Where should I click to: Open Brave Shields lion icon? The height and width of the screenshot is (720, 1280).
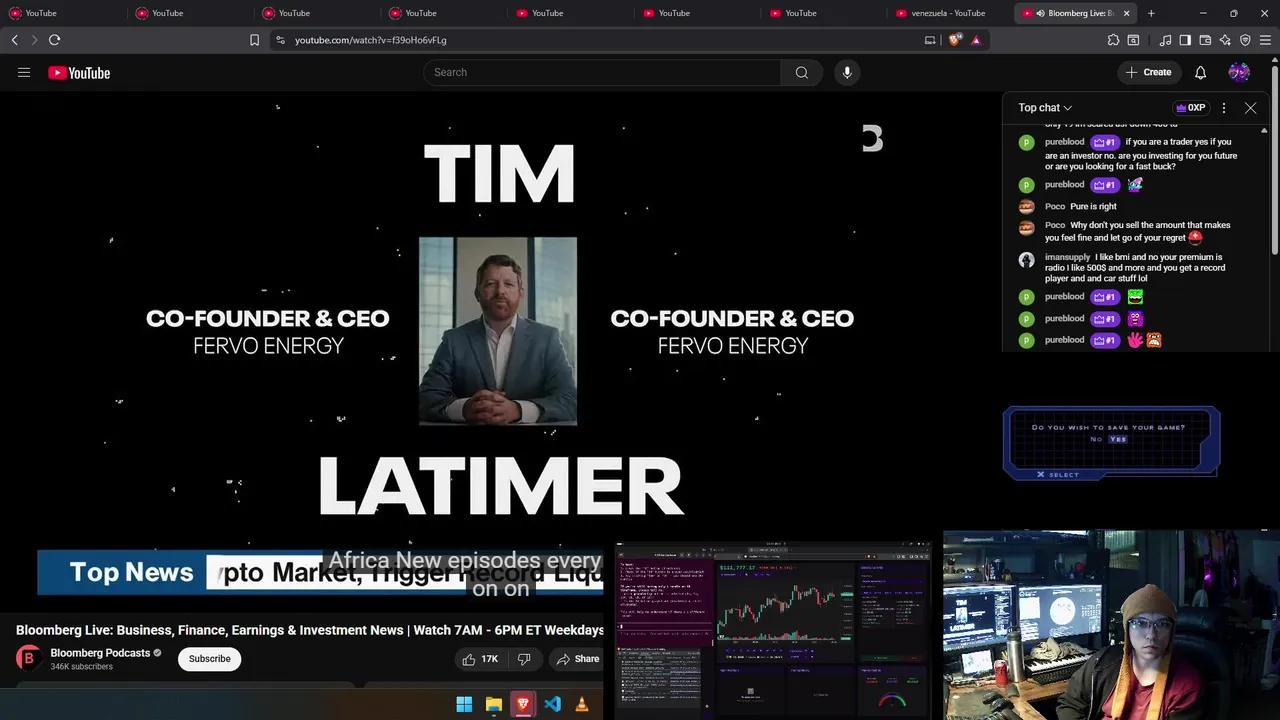(955, 40)
